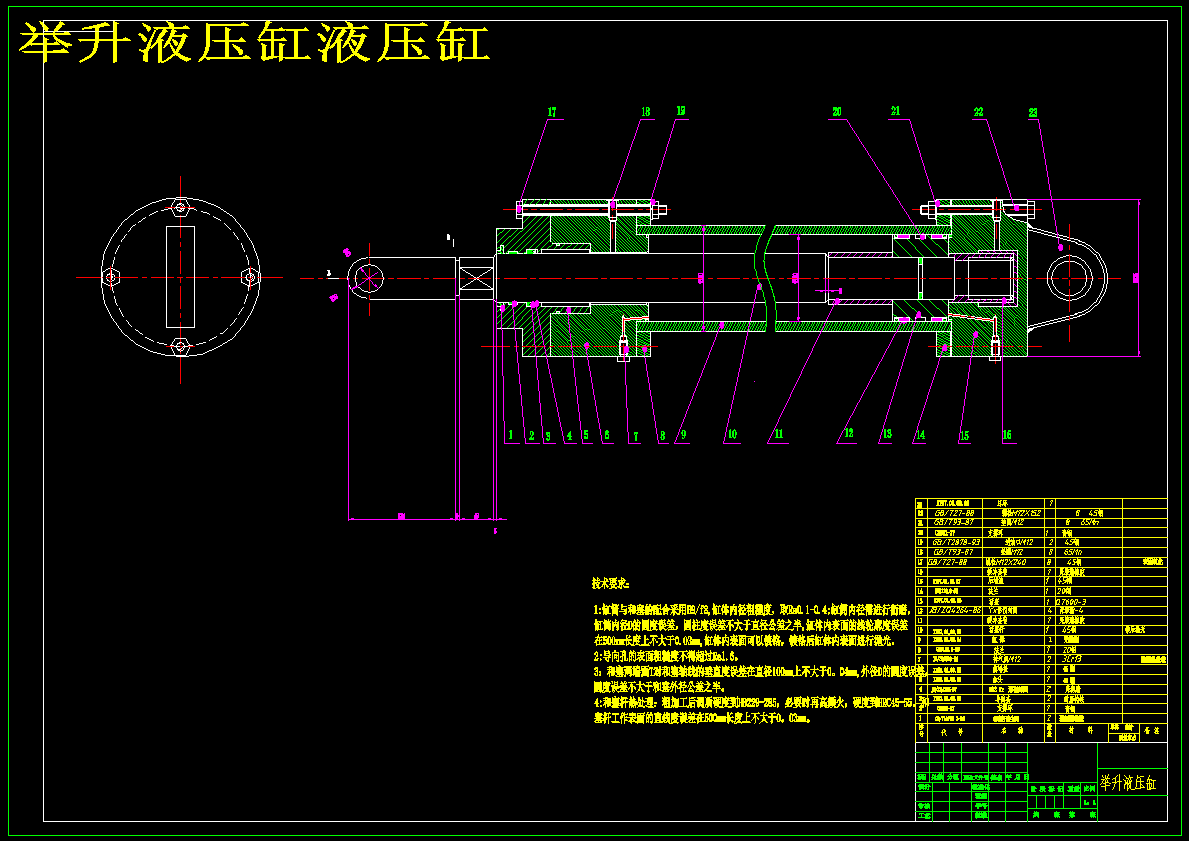Image resolution: width=1189 pixels, height=841 pixels.
Task: Click part balloon number 15
Action: tap(964, 435)
